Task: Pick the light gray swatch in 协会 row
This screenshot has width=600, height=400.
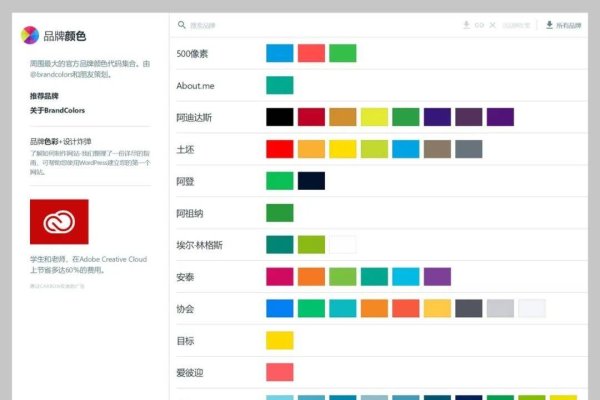Action: (x=500, y=309)
